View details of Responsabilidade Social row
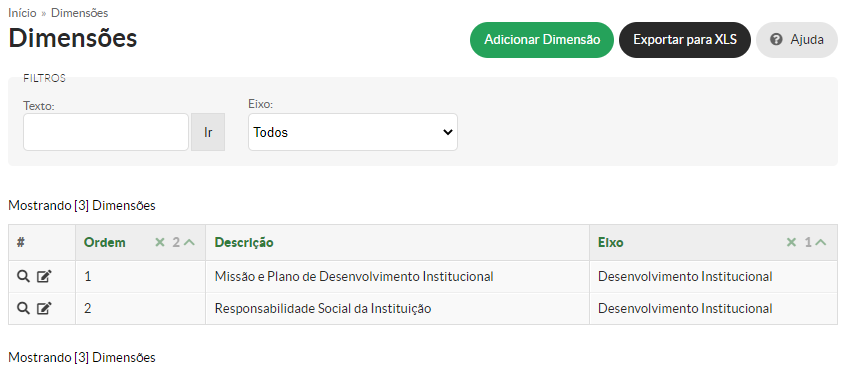The height and width of the screenshot is (371, 849). (23, 309)
